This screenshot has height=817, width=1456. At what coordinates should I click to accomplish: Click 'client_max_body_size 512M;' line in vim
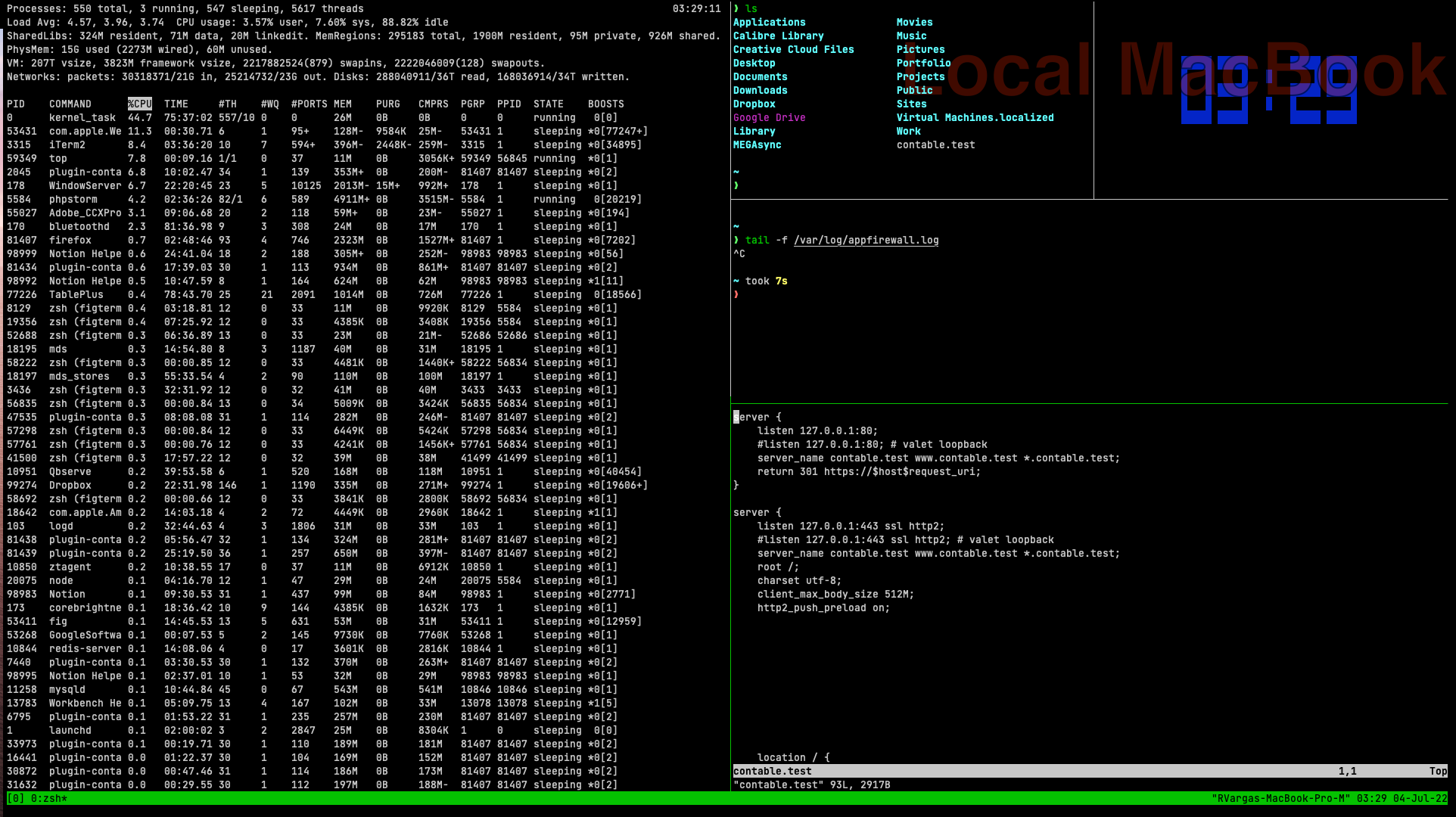pyautogui.click(x=836, y=594)
